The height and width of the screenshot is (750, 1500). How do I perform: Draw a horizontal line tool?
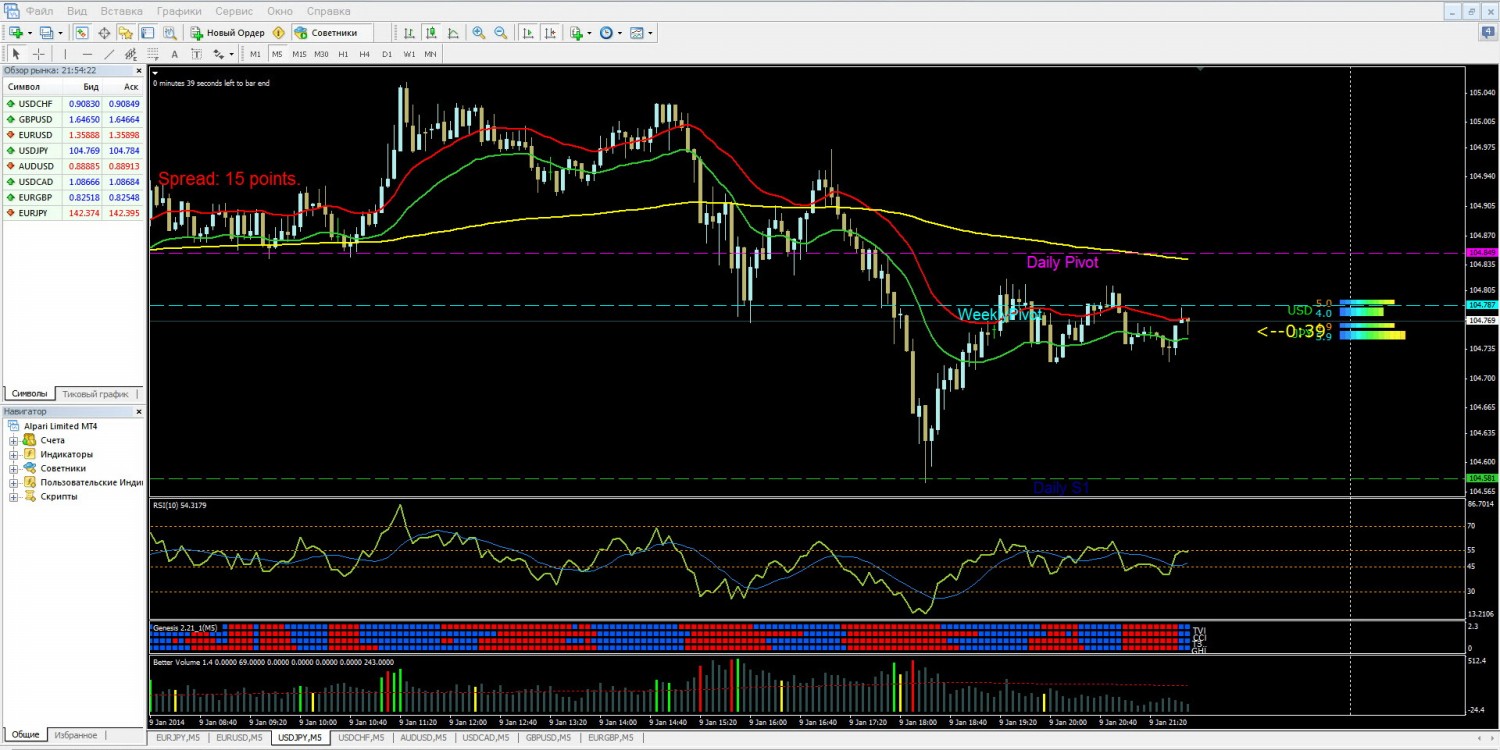(x=87, y=54)
